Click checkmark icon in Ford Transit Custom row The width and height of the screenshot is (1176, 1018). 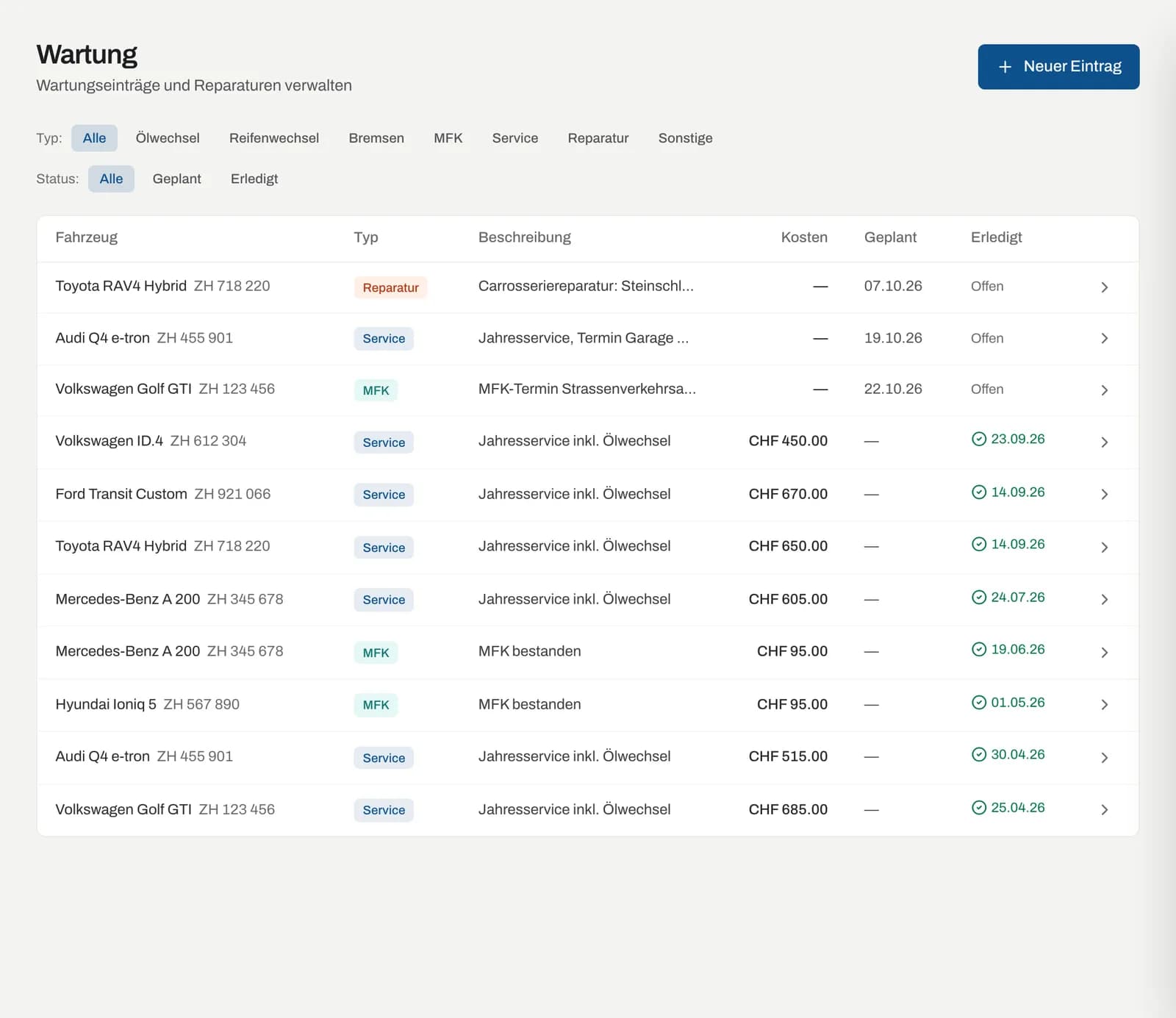(x=979, y=492)
